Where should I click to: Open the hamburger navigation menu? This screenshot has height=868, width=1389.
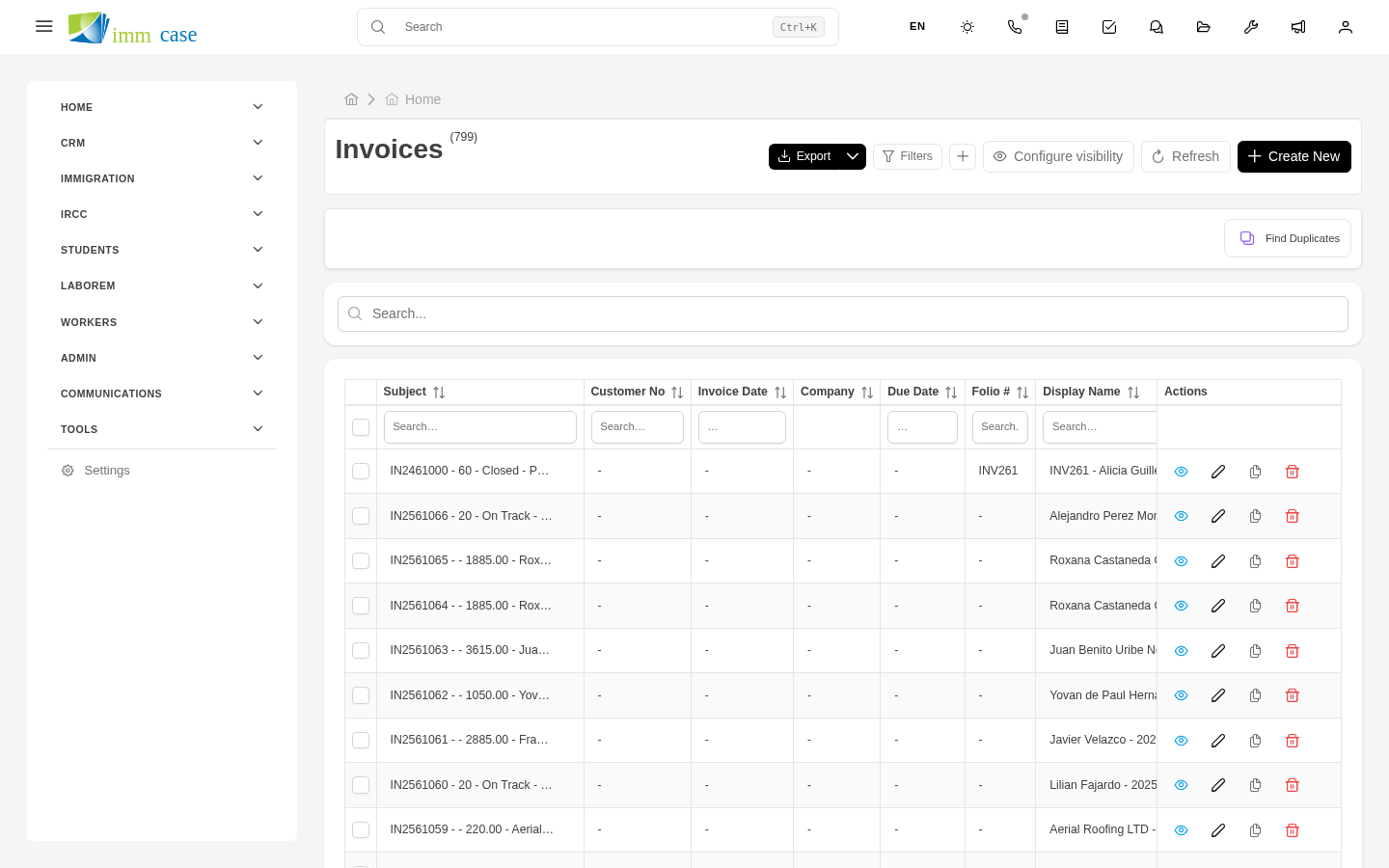(44, 26)
